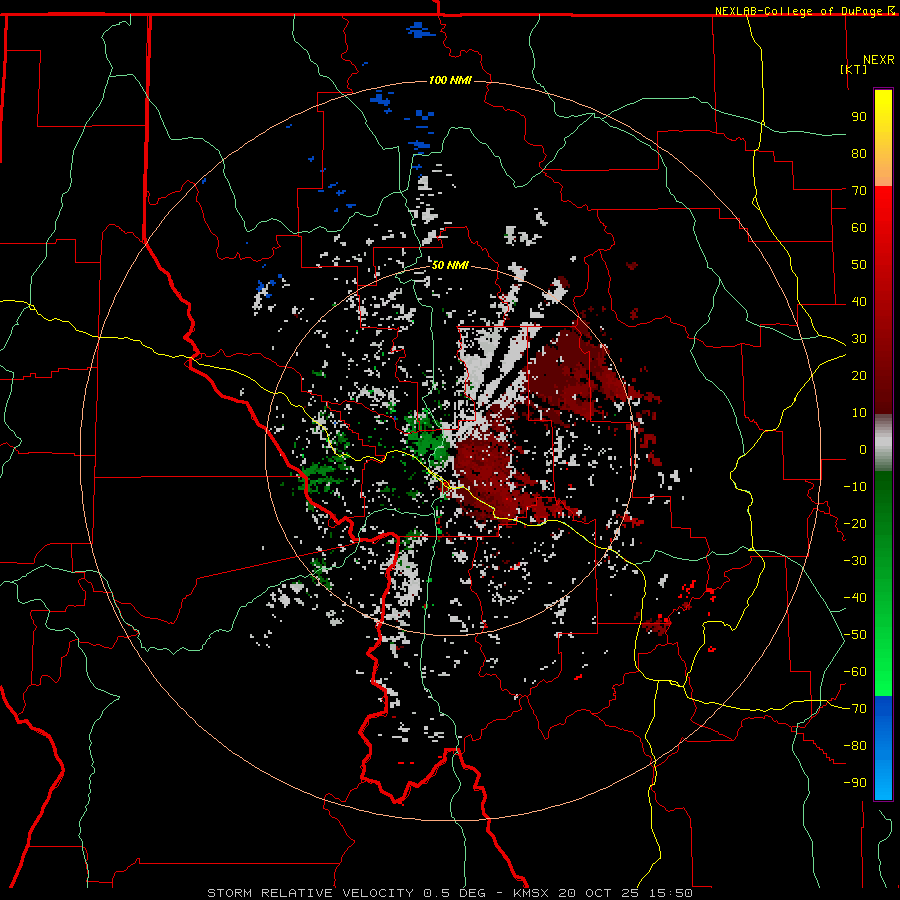Click the positive 40 value on the scale

pos(859,301)
